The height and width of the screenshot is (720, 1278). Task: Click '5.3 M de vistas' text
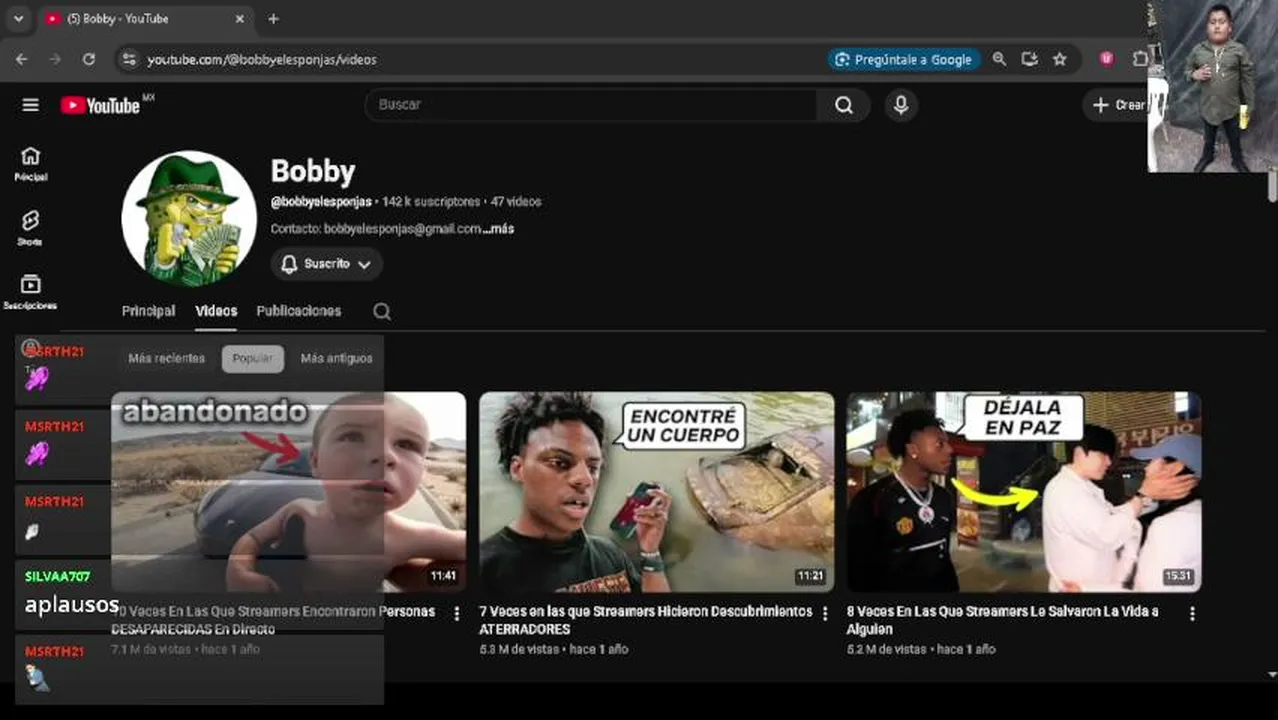519,649
